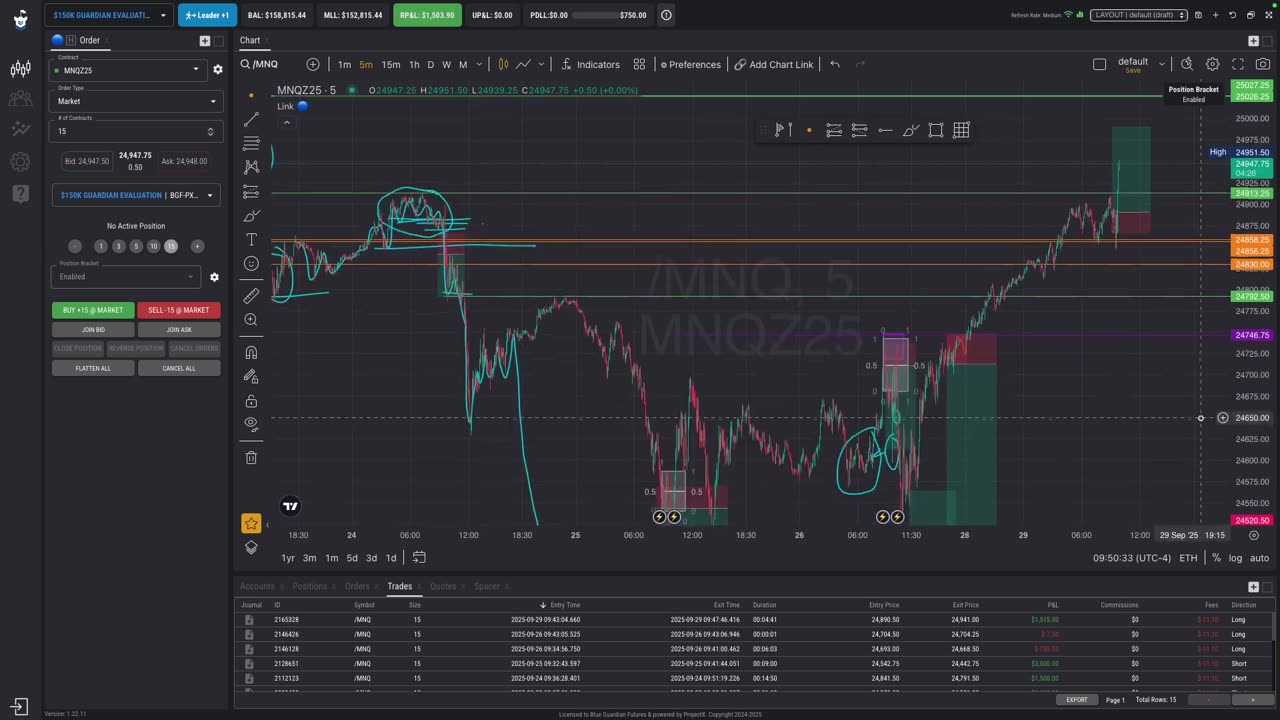Screen dimensions: 1280x720
Task: Click EXPORT in the trades table
Action: point(1076,700)
